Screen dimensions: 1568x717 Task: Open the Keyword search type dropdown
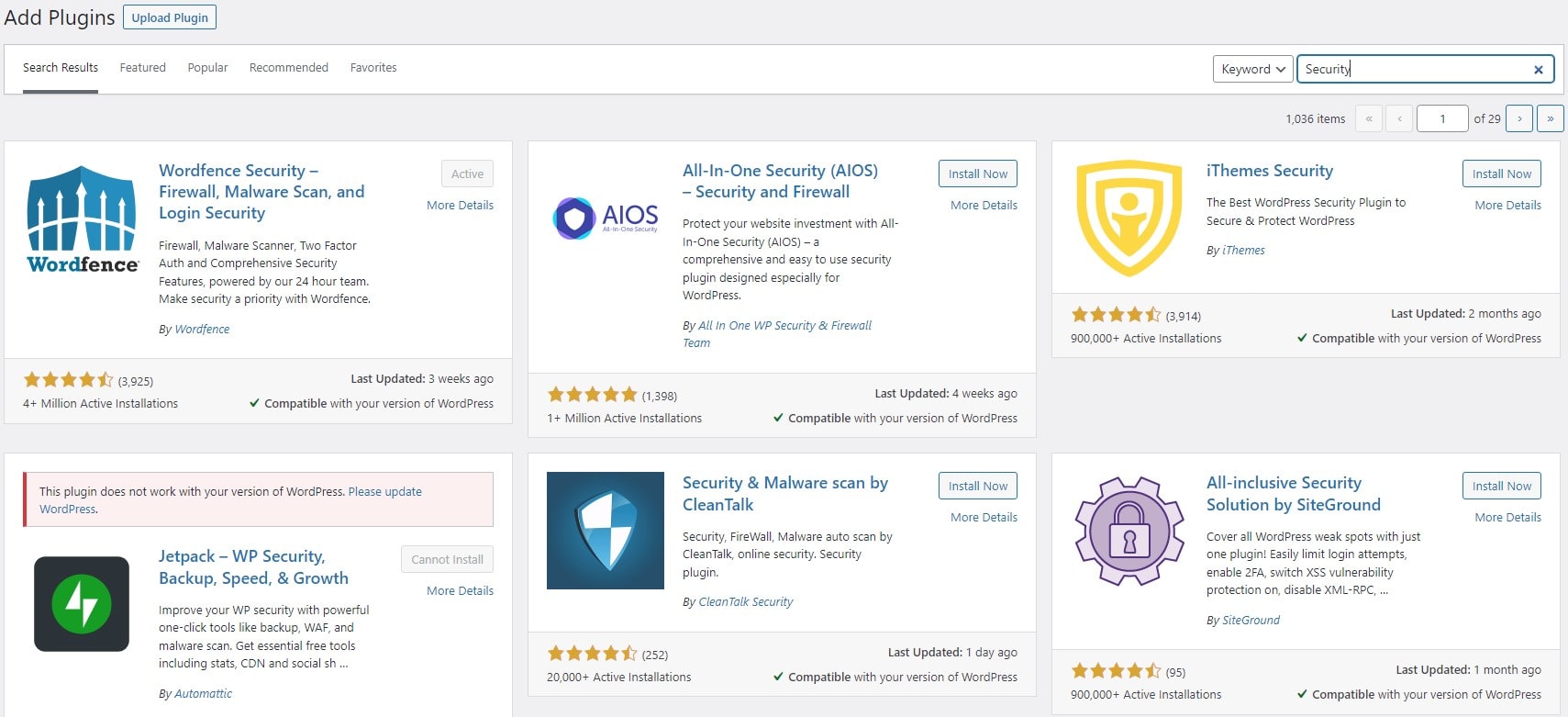pyautogui.click(x=1253, y=69)
